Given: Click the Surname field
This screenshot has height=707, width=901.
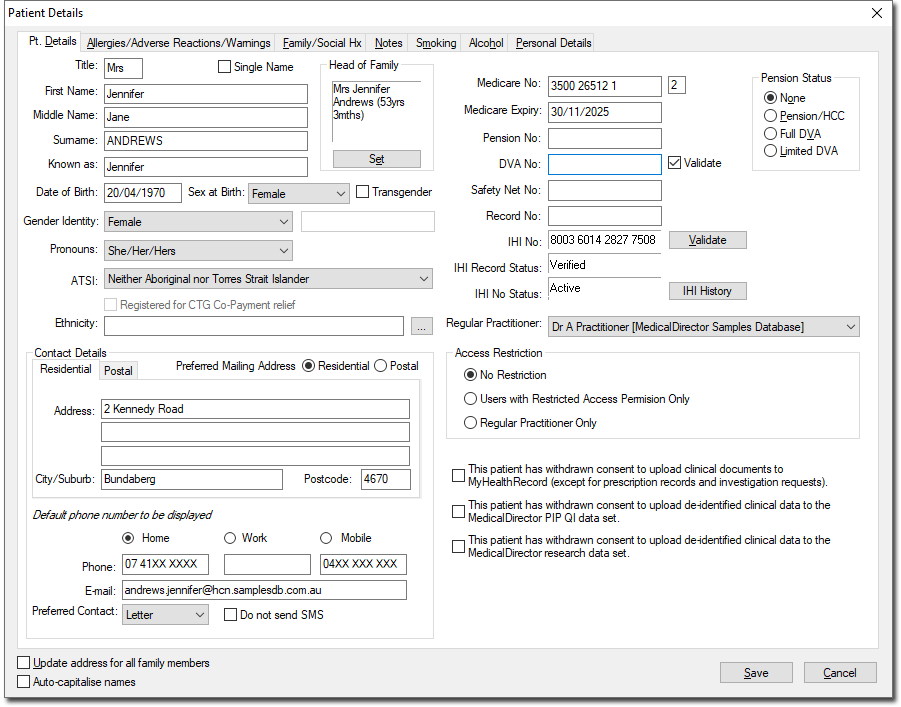Looking at the screenshot, I should pos(206,141).
